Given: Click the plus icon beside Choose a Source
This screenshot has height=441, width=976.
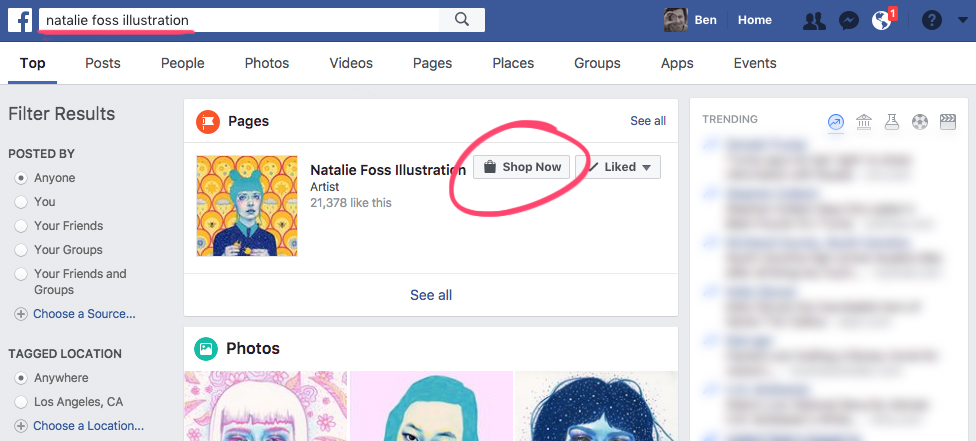Looking at the screenshot, I should point(21,315).
